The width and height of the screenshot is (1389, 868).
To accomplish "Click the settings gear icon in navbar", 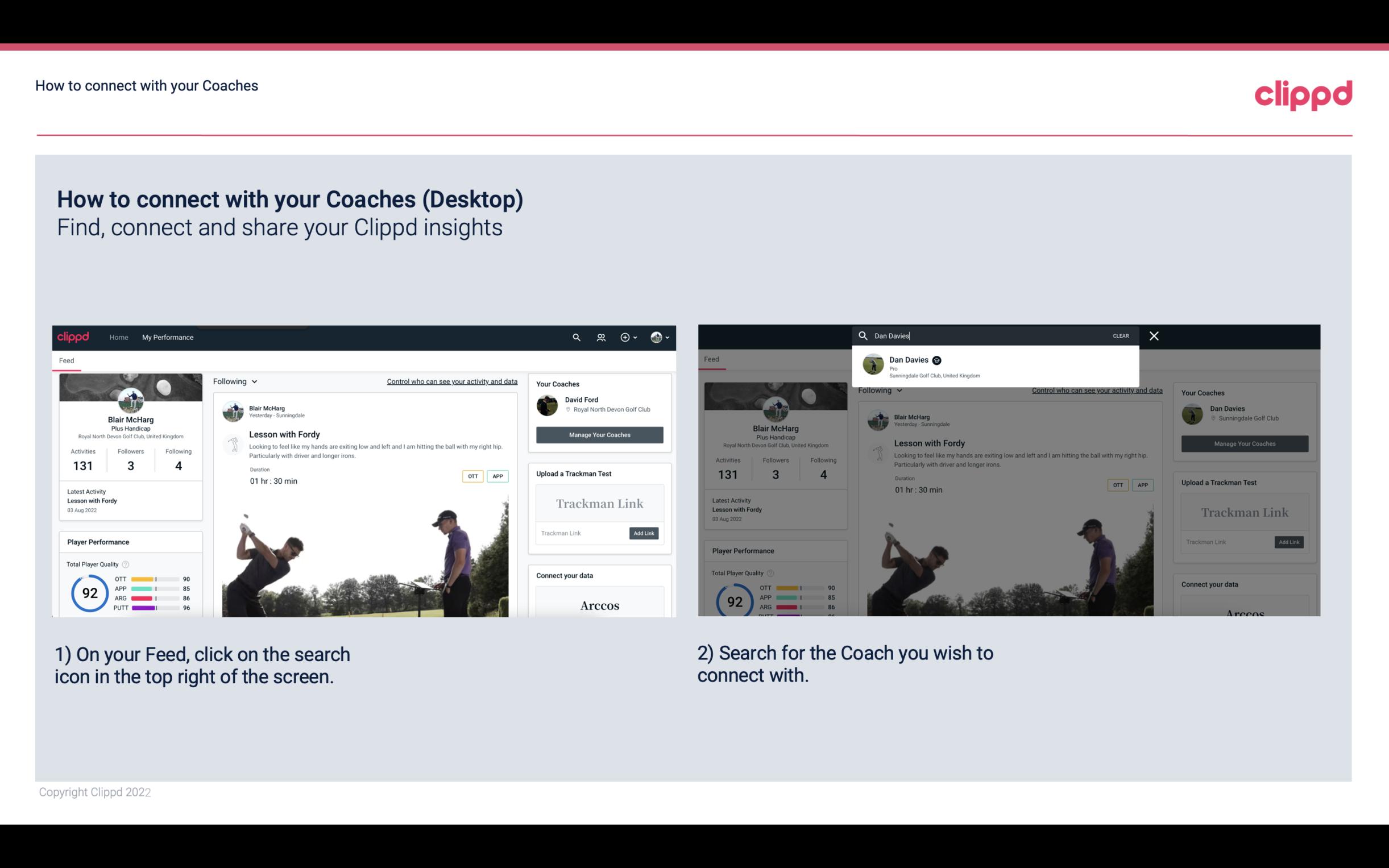I will click(x=625, y=338).
